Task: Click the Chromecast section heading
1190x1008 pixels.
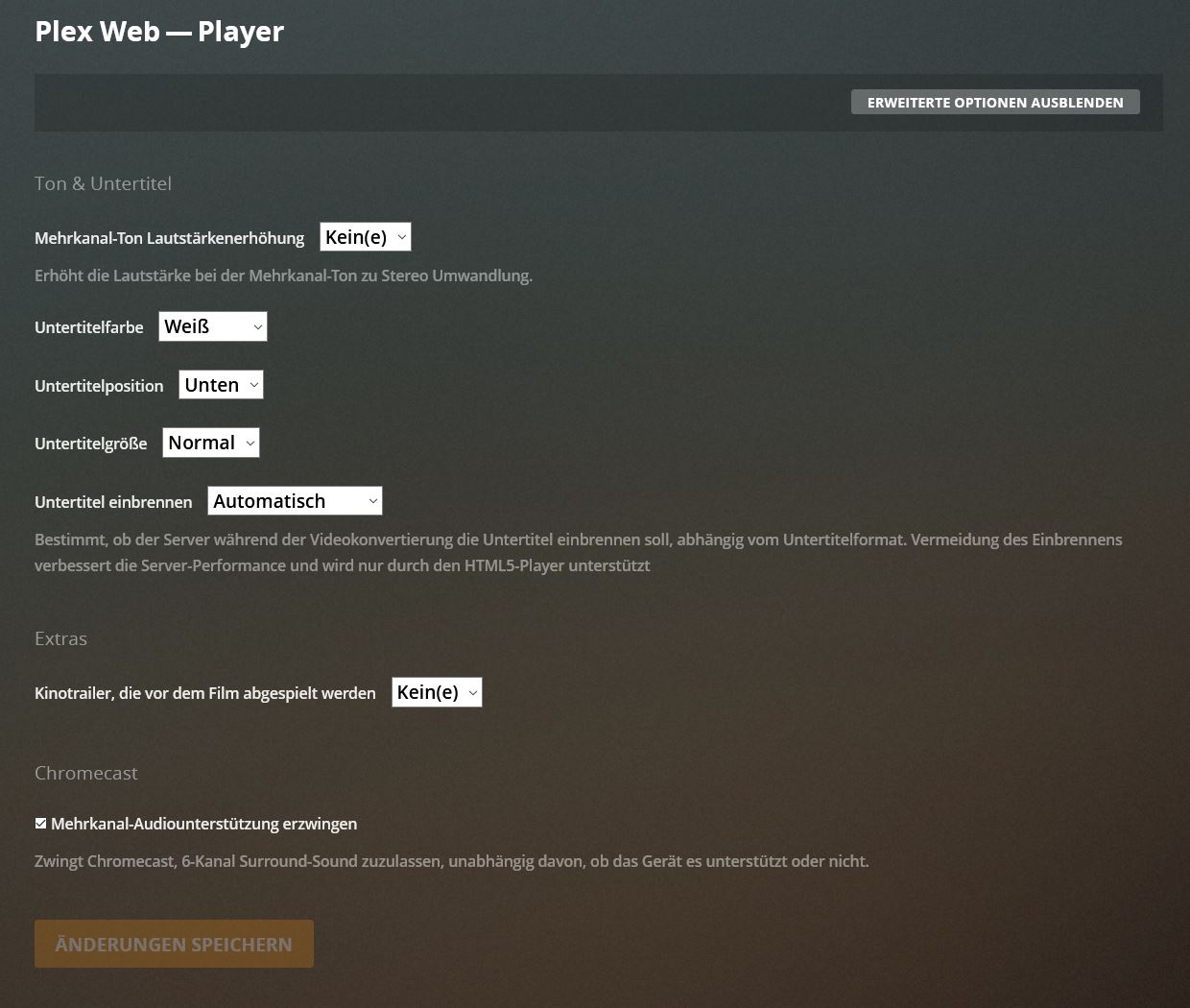Action: (x=86, y=773)
